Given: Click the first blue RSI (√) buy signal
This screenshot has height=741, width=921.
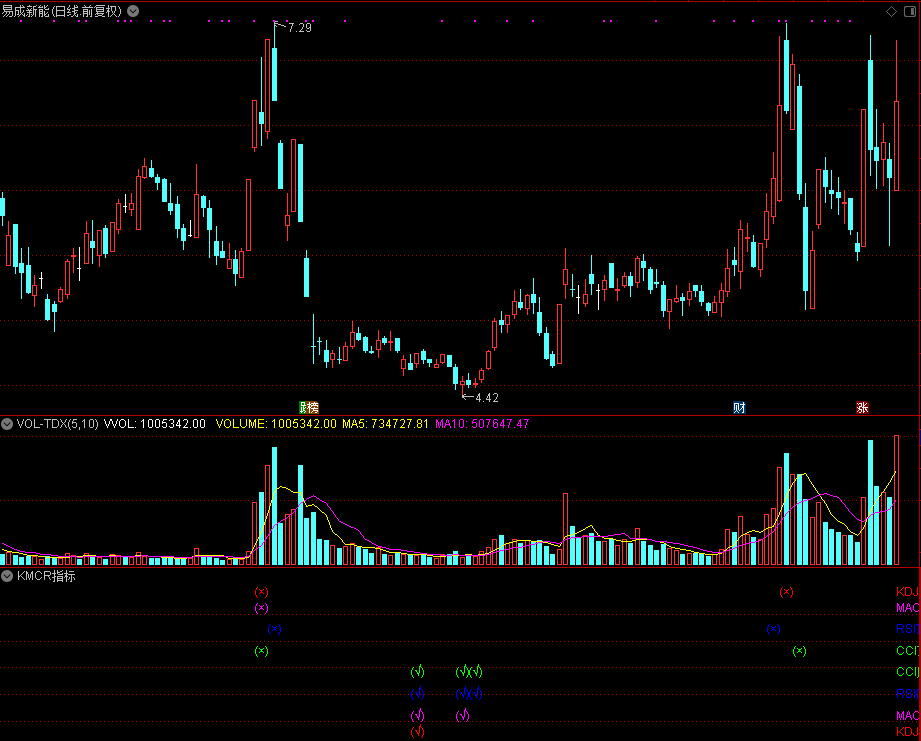Looking at the screenshot, I should 417,693.
